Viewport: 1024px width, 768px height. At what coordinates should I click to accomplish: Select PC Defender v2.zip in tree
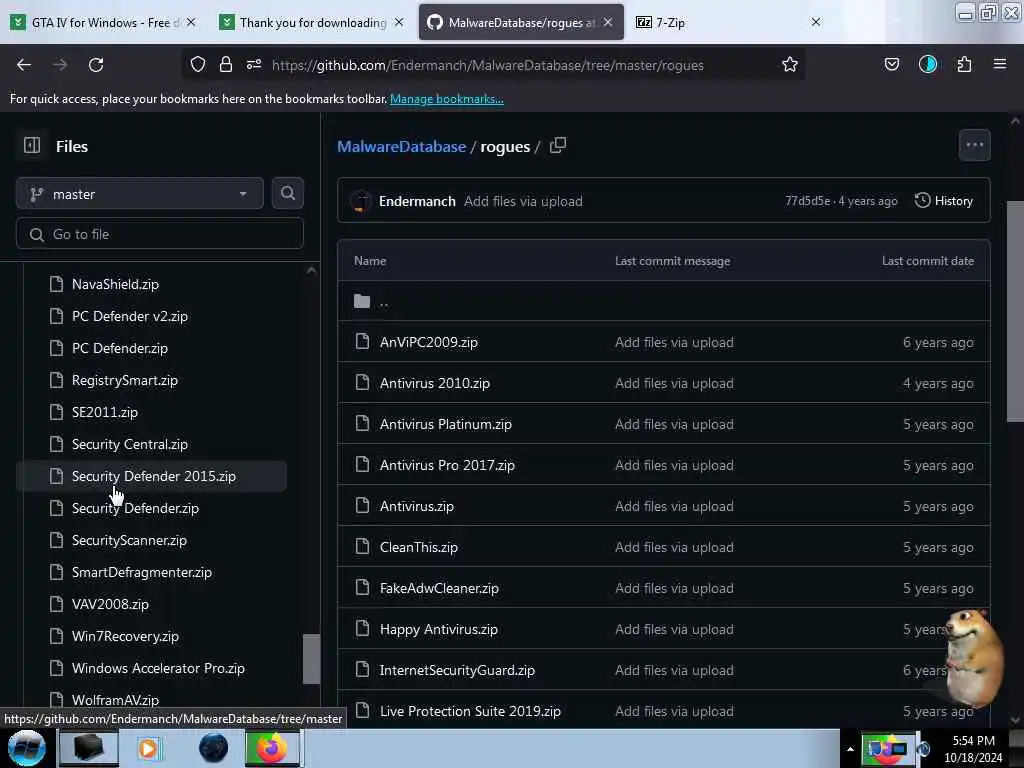[129, 316]
